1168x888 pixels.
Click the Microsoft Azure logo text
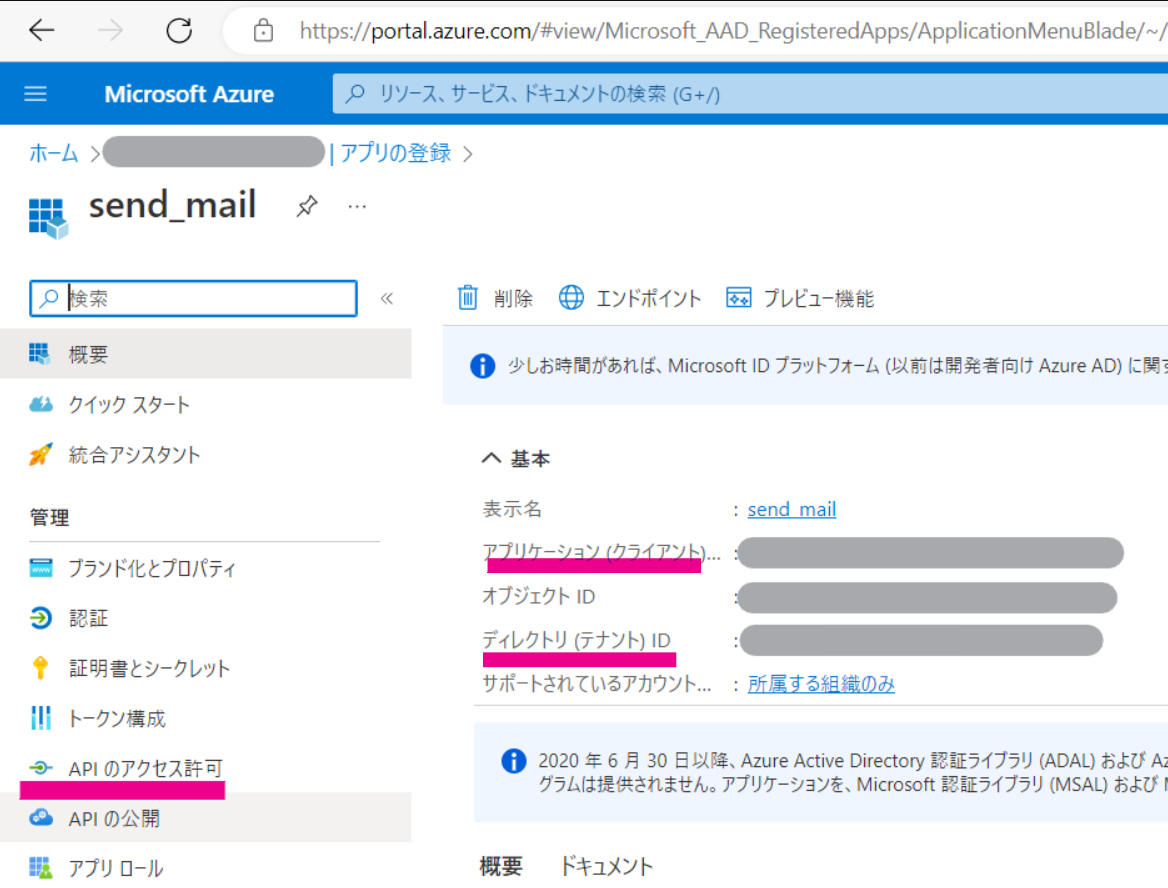189,94
